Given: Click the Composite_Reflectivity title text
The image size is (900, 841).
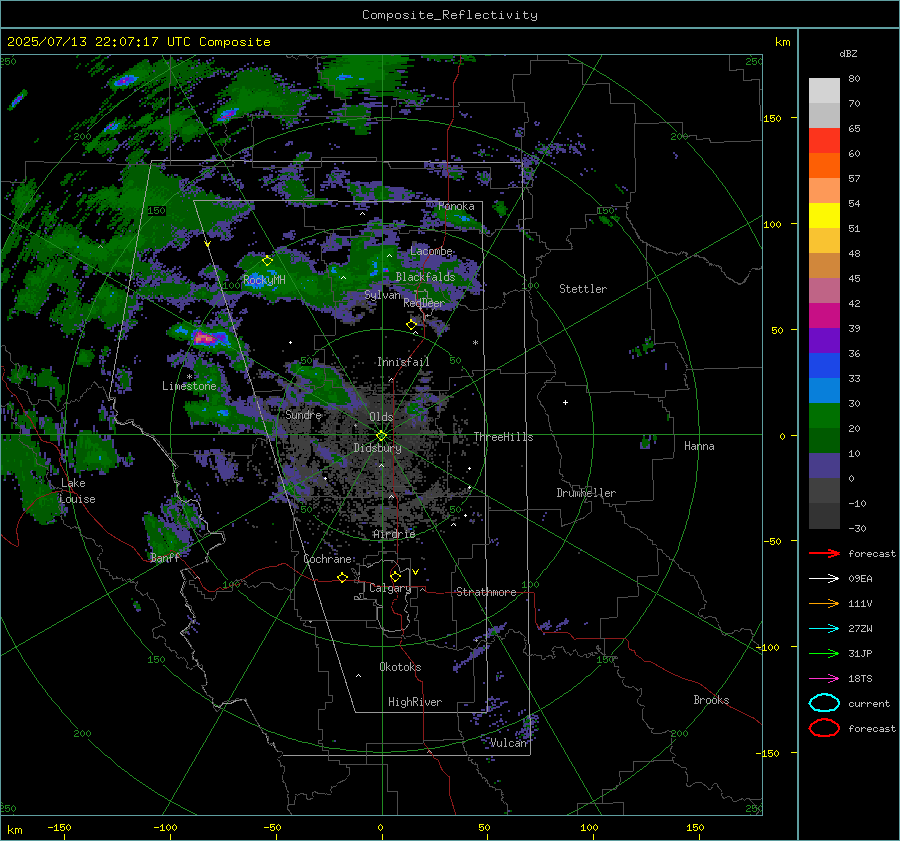Looking at the screenshot, I should [450, 15].
